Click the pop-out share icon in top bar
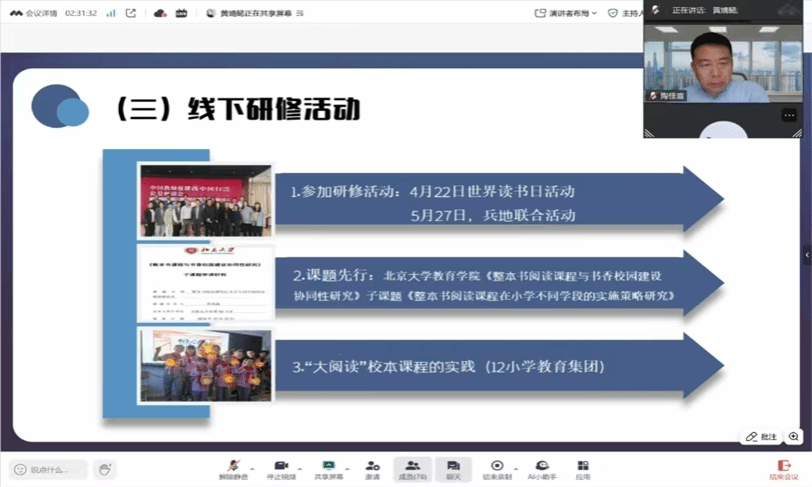Viewport: 812px width, 487px height. point(132,13)
